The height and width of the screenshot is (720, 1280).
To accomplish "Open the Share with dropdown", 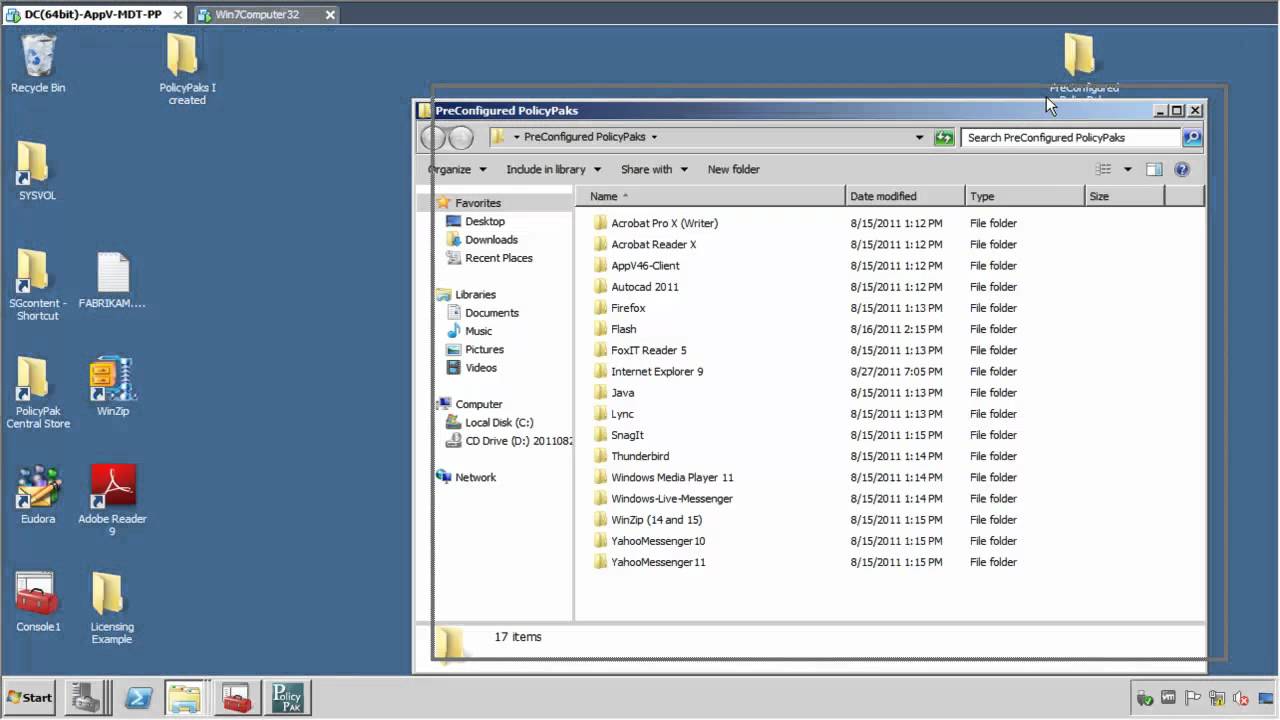I will (654, 169).
